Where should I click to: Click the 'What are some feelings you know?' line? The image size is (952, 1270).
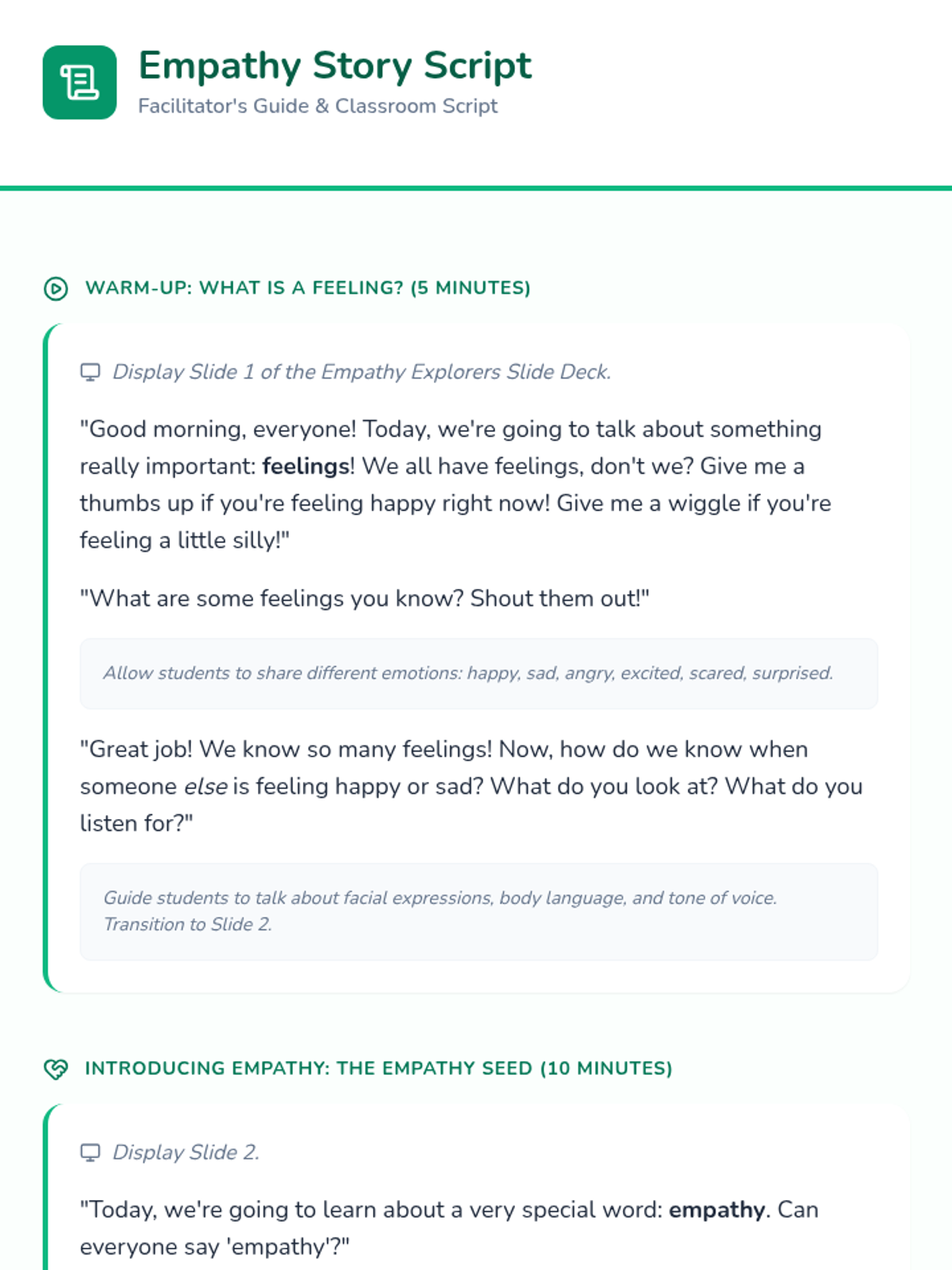coord(364,598)
